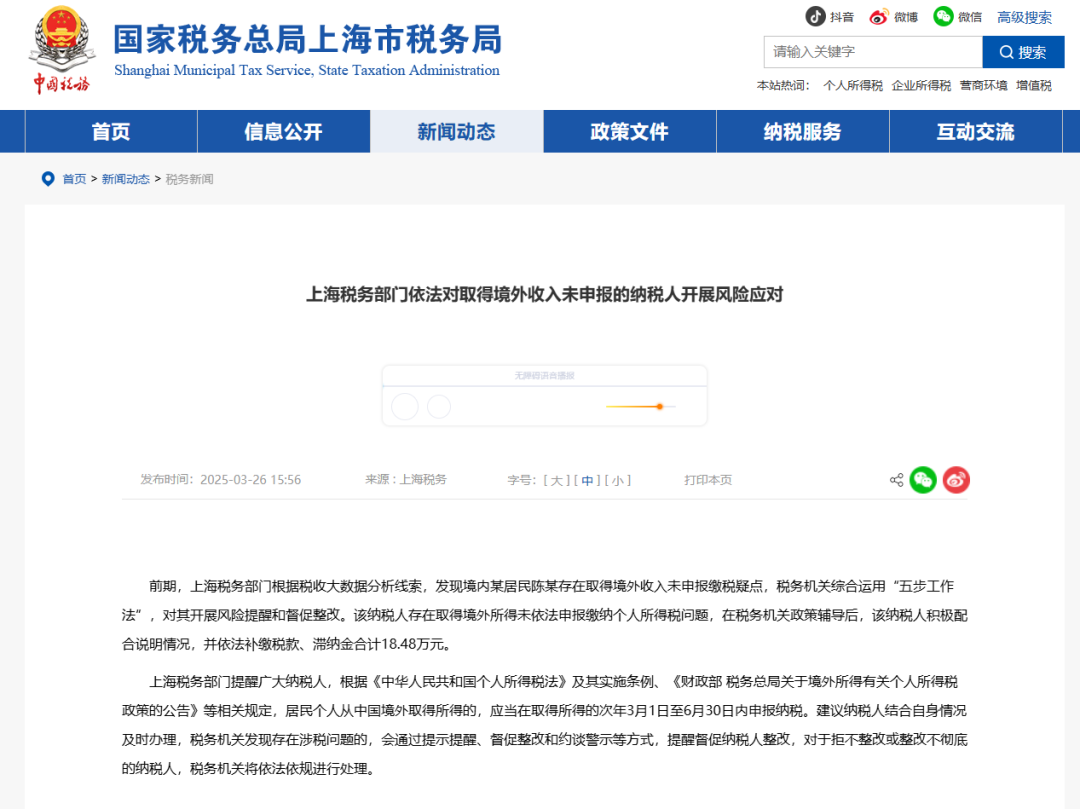1080x809 pixels.
Task: Open 高级搜索 advanced search
Action: (x=1024, y=17)
